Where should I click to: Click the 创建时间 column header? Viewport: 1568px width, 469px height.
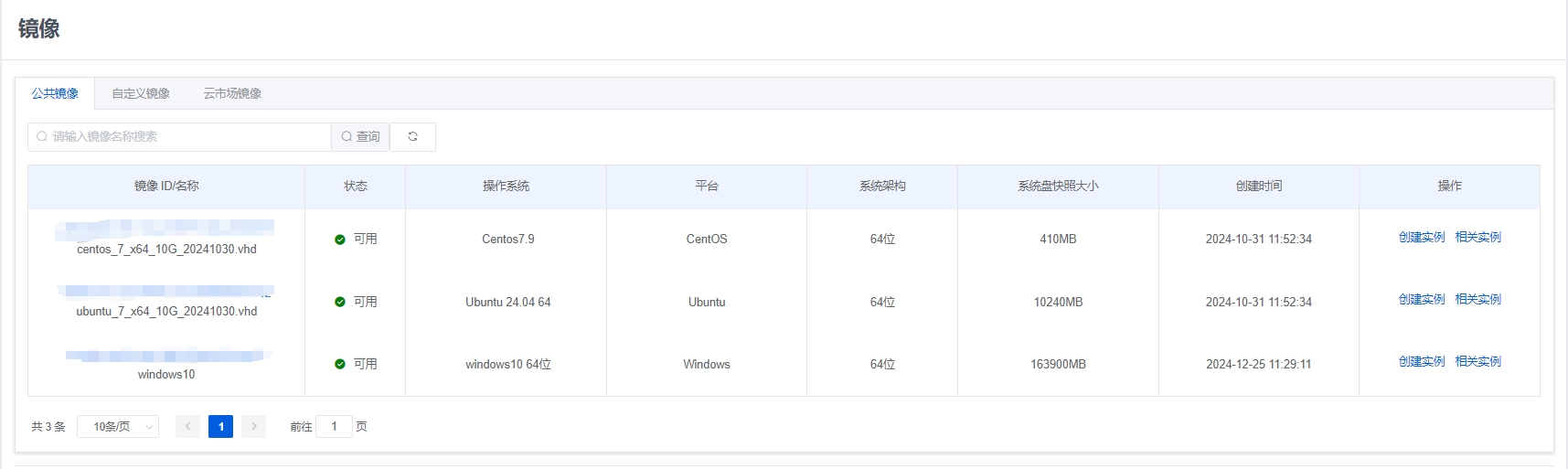[x=1259, y=187]
